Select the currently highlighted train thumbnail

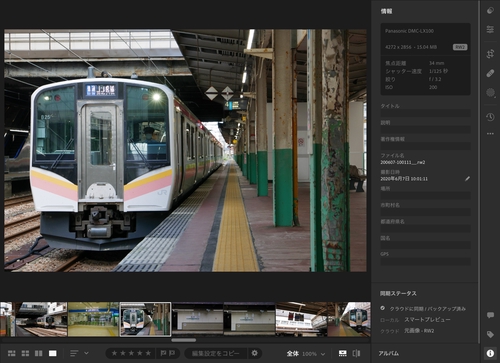145,319
